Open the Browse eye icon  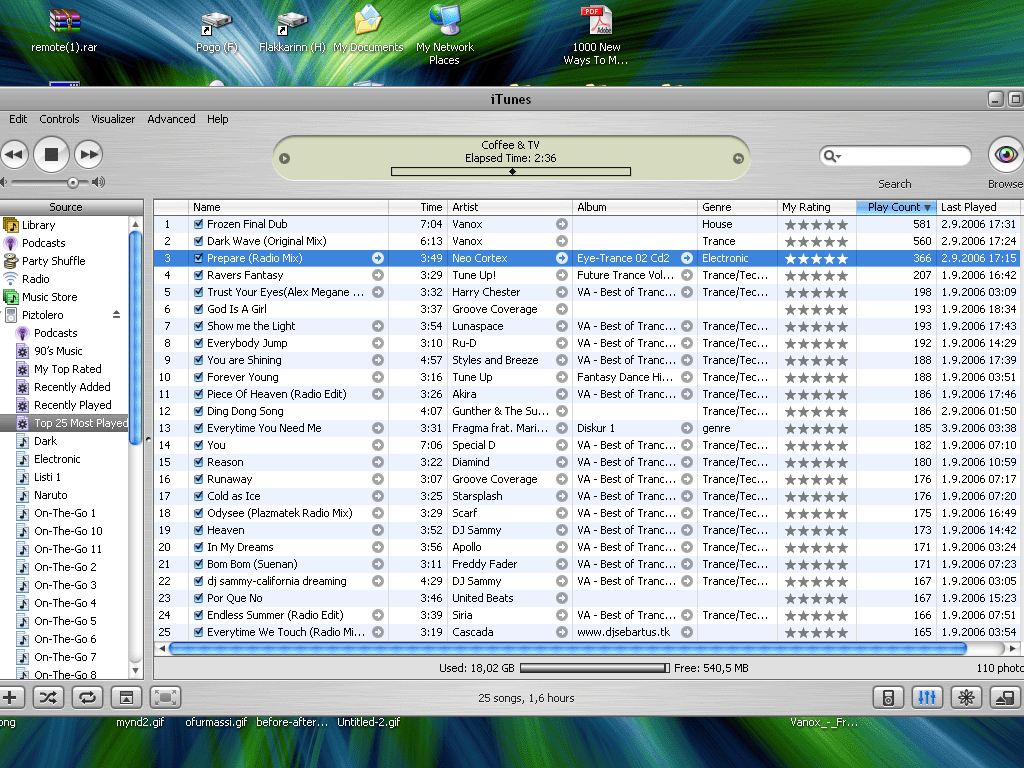pos(1005,155)
